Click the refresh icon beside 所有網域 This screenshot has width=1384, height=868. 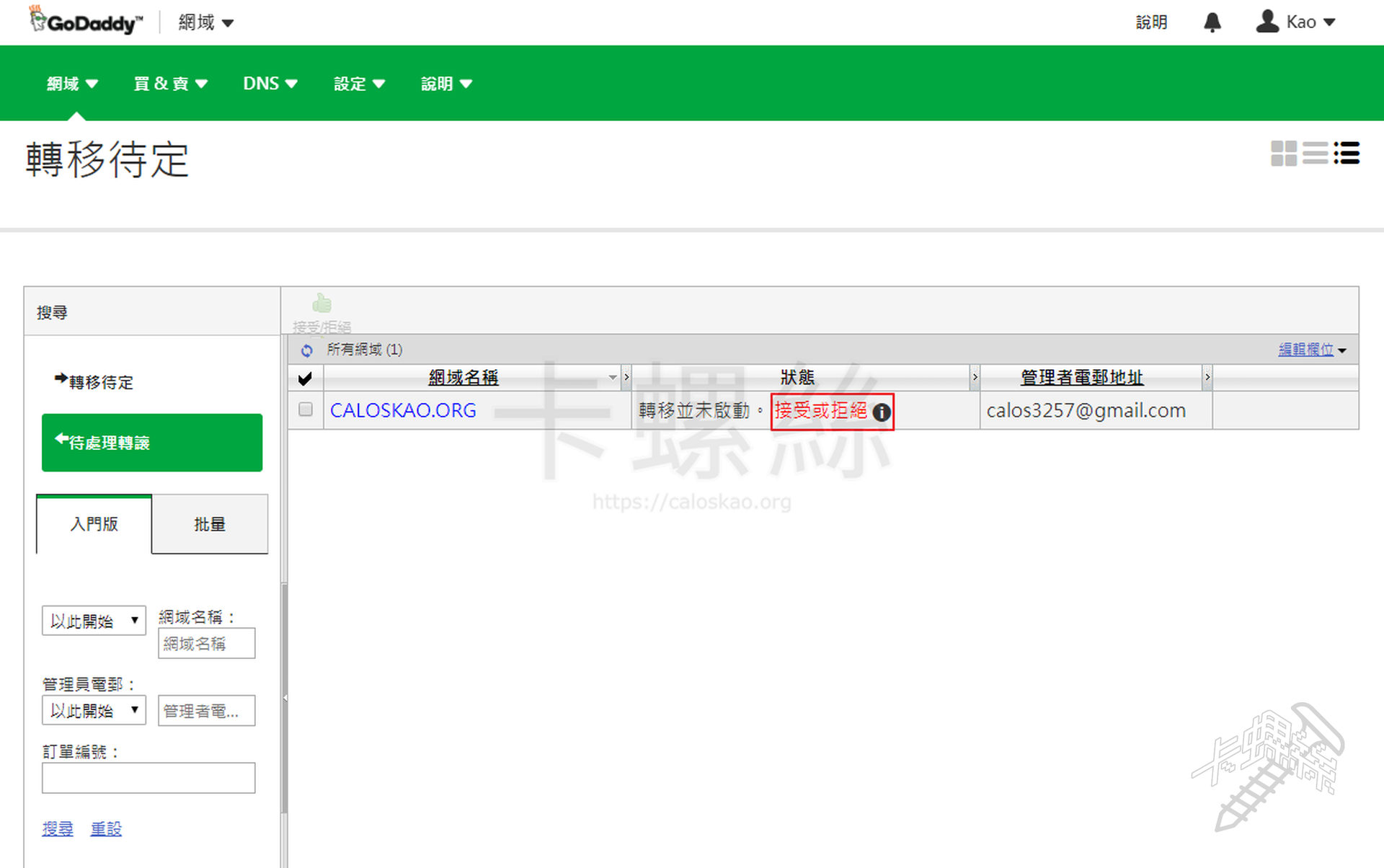coord(307,350)
